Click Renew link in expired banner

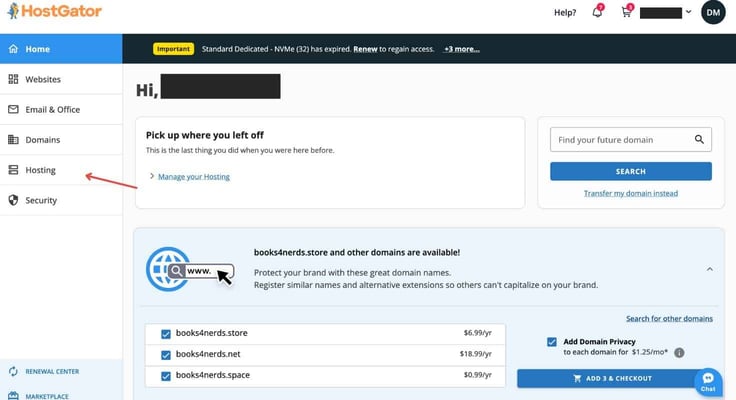(365, 49)
